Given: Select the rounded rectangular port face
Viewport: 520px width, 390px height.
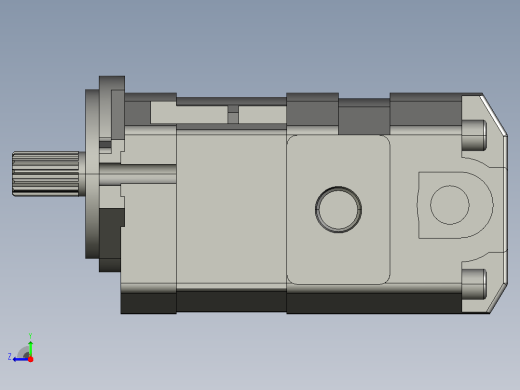Looking at the screenshot, I should point(338,210).
